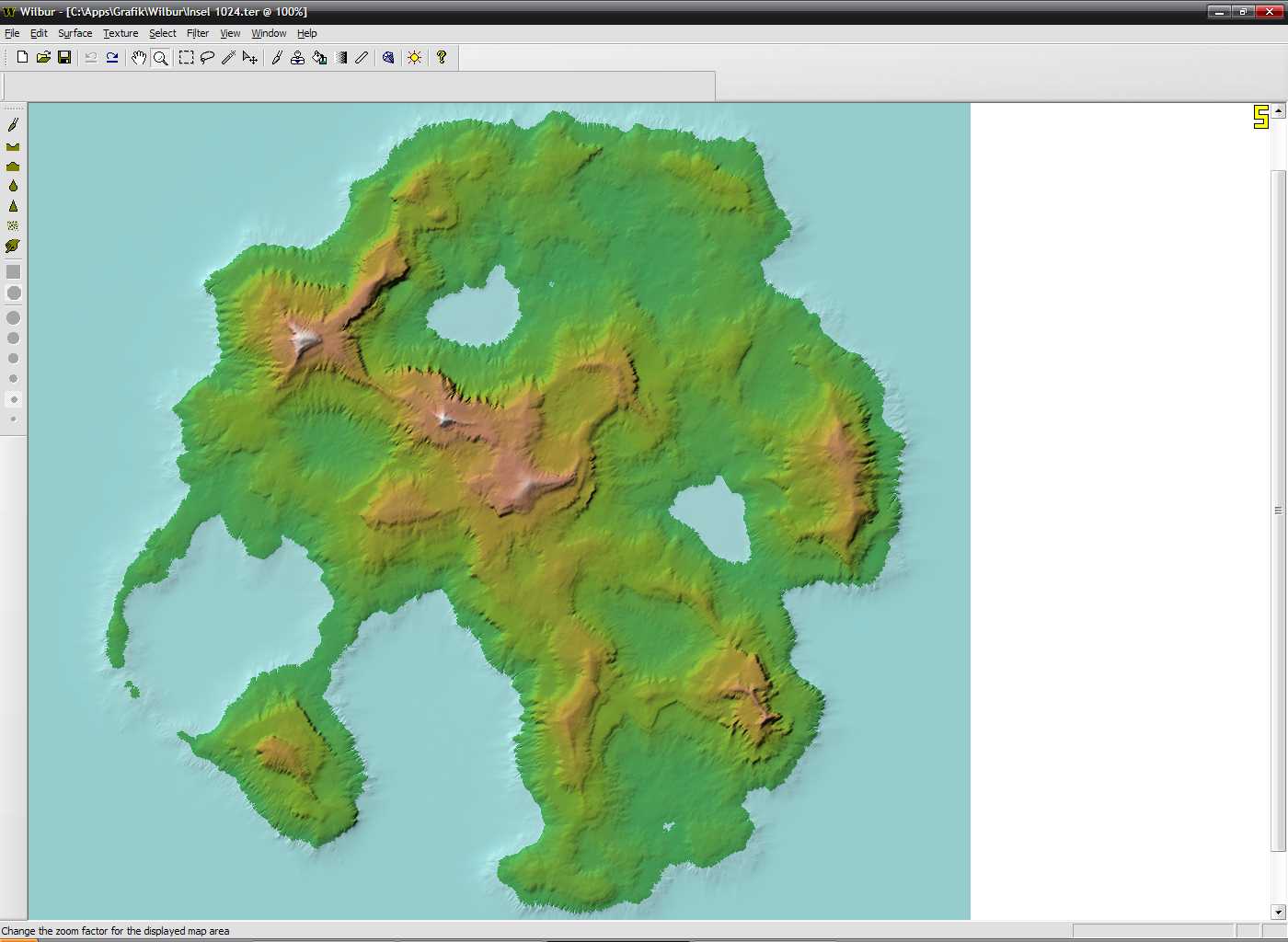This screenshot has height=942, width=1288.
Task: Select the Hand pan tool
Action: pyautogui.click(x=139, y=58)
